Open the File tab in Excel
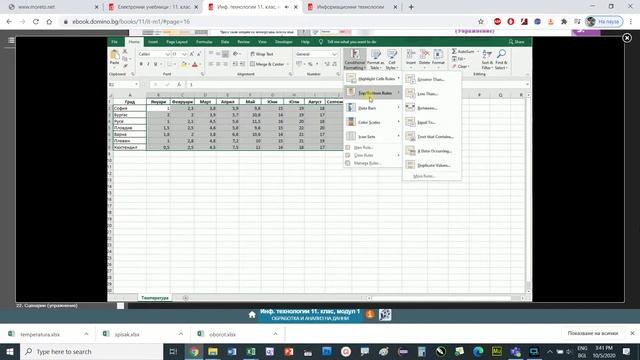 [x=115, y=42]
